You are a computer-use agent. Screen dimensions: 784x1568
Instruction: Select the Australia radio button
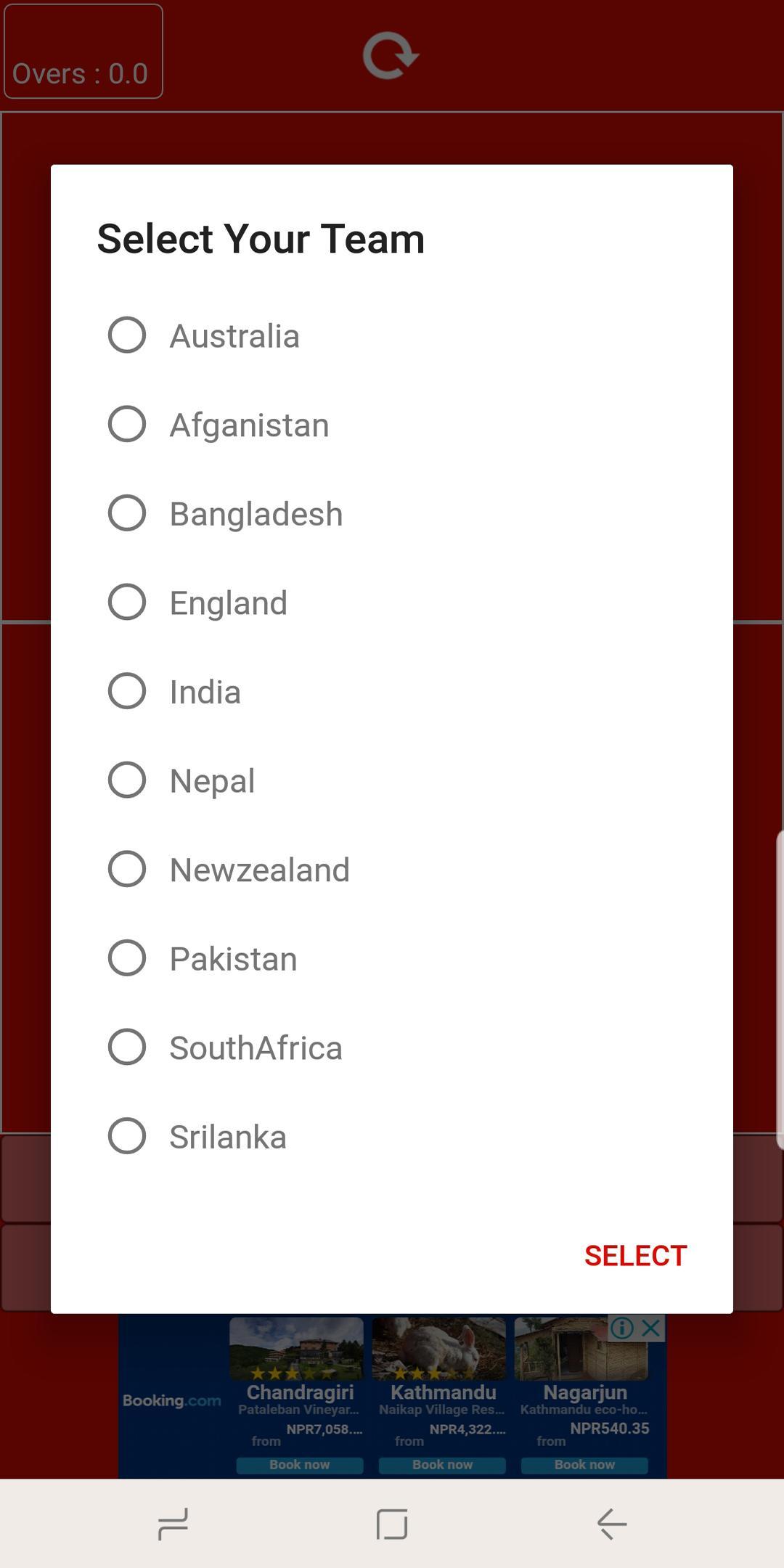coord(127,335)
